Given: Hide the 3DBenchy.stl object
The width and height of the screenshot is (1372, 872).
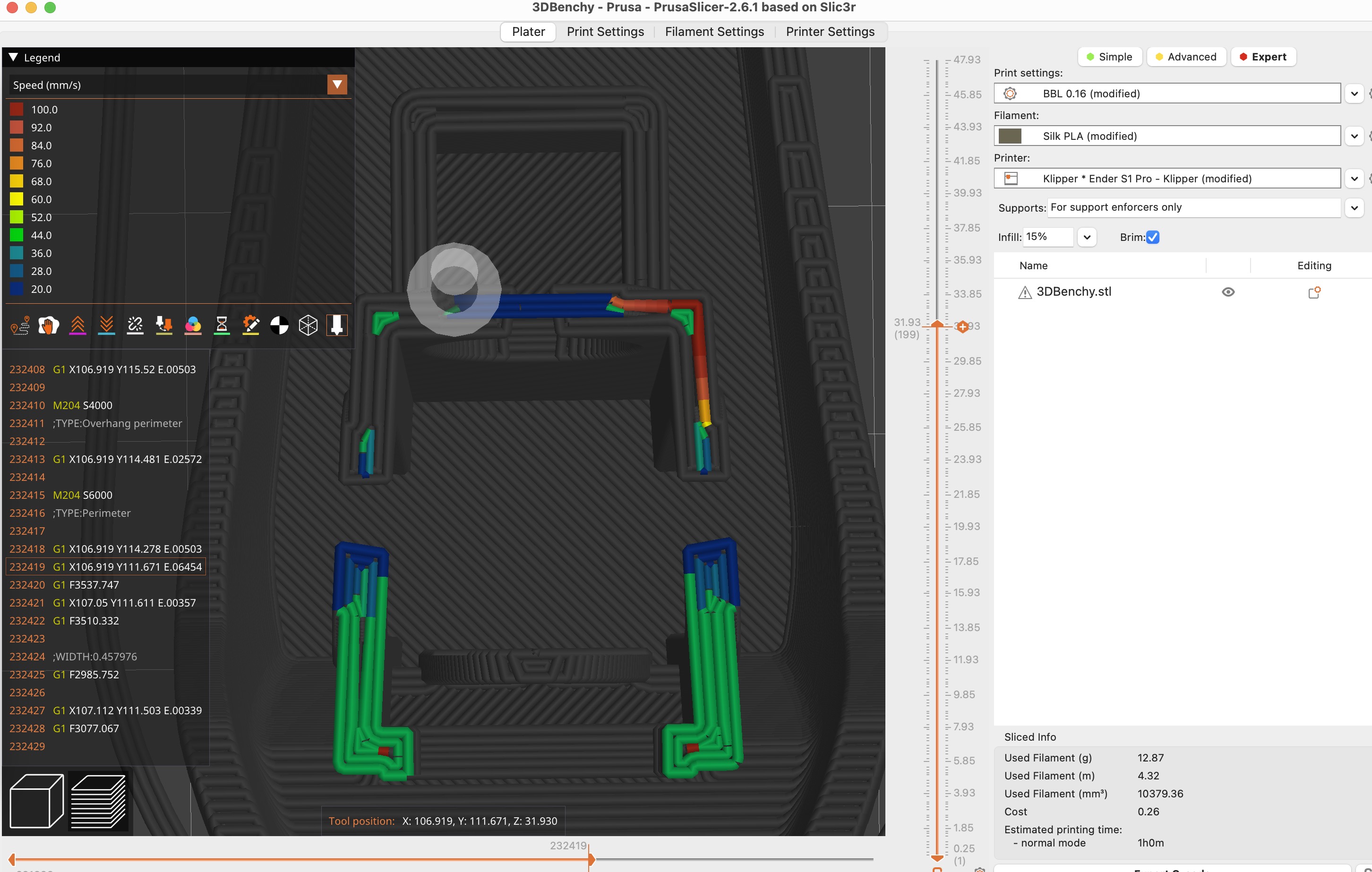Looking at the screenshot, I should click(x=1228, y=291).
